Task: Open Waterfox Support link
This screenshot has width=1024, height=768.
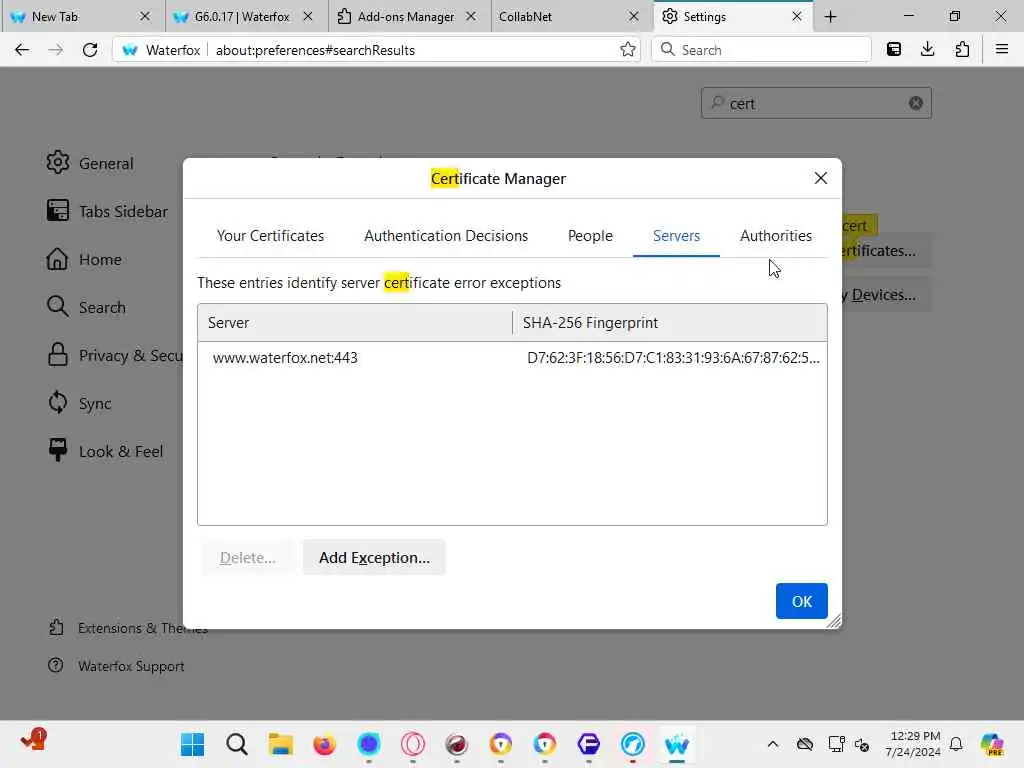Action: click(x=116, y=666)
